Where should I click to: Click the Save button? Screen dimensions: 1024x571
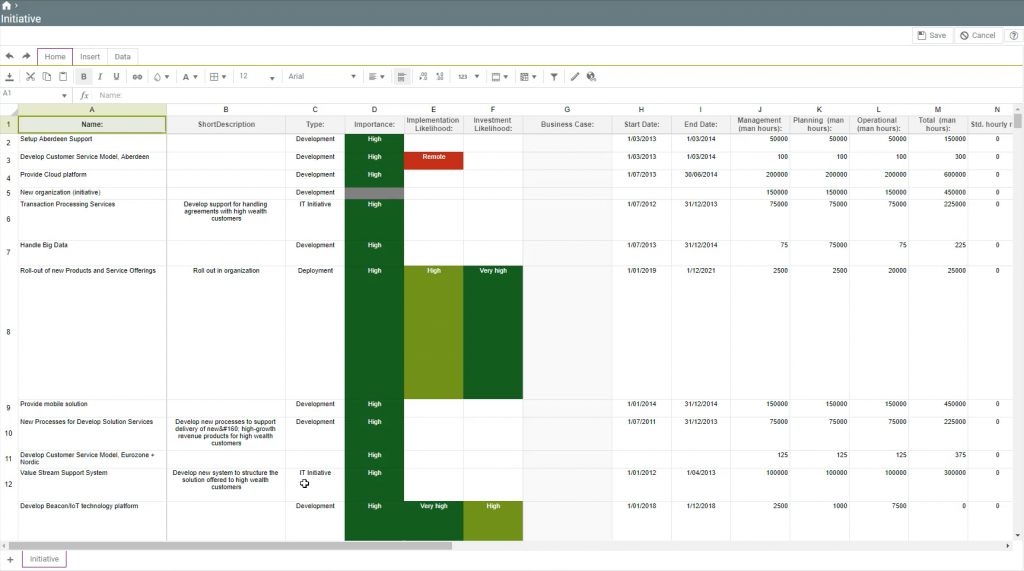932,35
